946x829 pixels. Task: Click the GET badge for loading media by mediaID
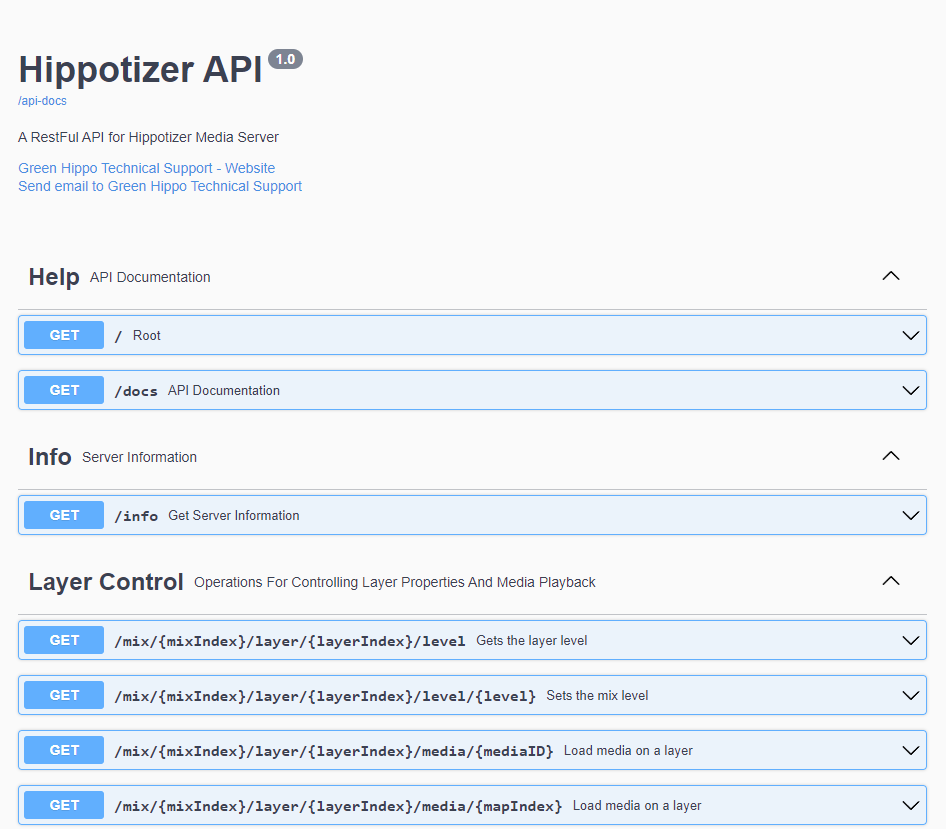(x=63, y=750)
